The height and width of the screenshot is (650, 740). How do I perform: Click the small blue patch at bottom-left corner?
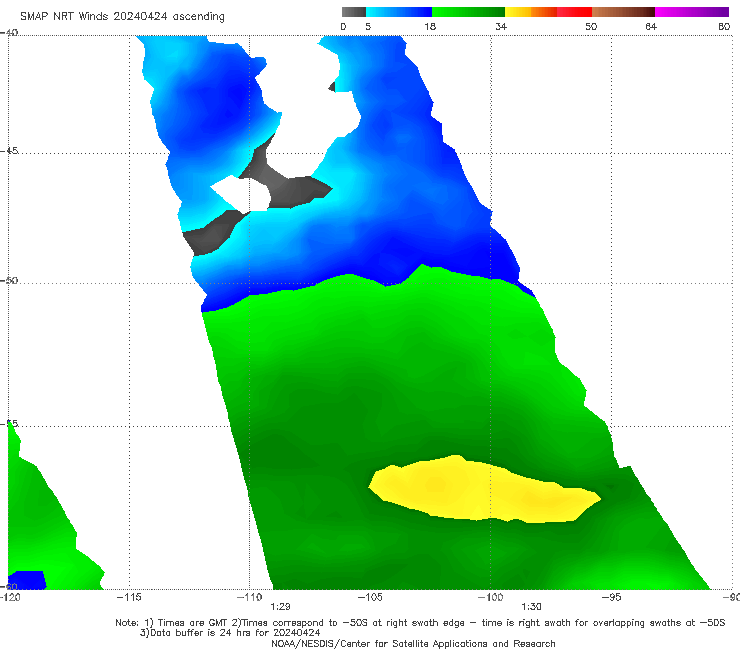(27, 580)
